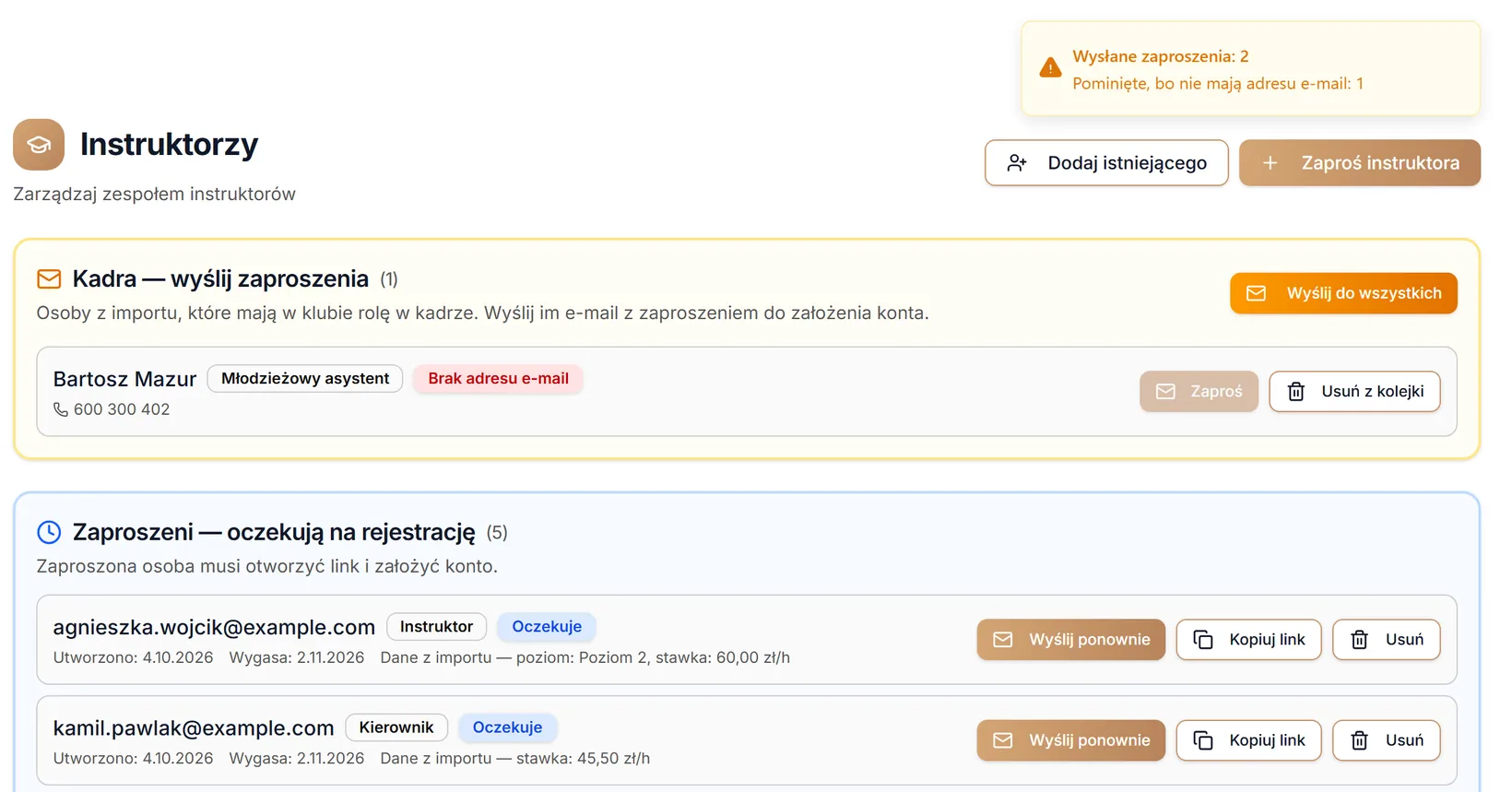Click copy icon in kamil.pawlak row
This screenshot has height=792, width=1512.
[1203, 740]
